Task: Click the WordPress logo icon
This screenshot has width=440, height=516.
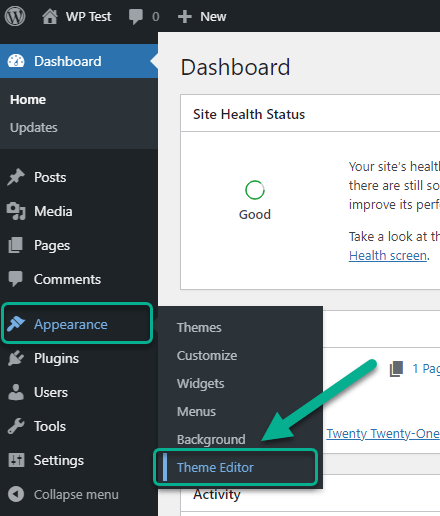Action: [x=15, y=16]
